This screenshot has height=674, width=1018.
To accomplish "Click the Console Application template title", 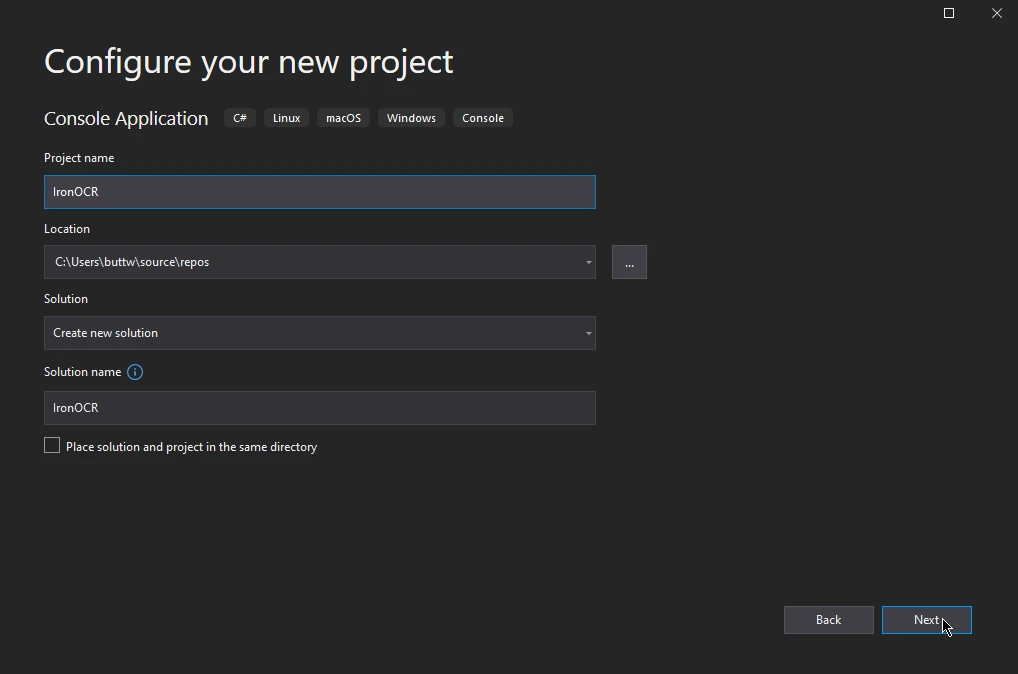I will click(x=126, y=119).
